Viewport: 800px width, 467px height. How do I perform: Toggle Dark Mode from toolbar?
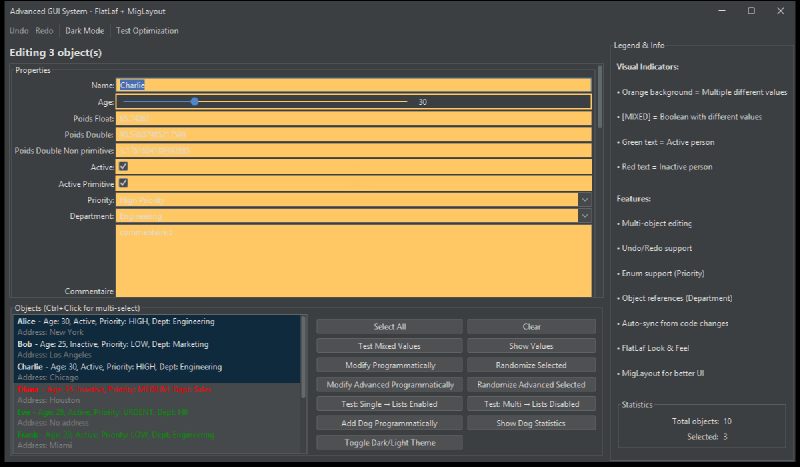[85, 31]
